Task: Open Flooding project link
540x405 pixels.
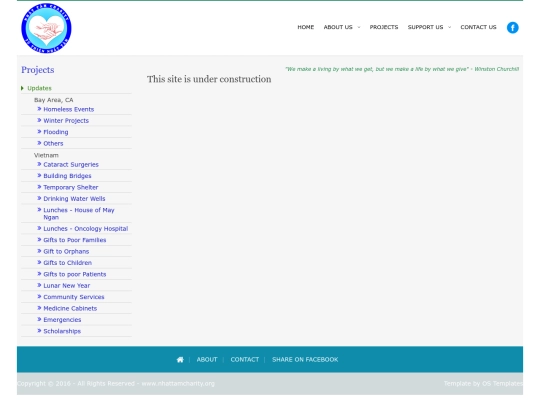Action: 56,132
